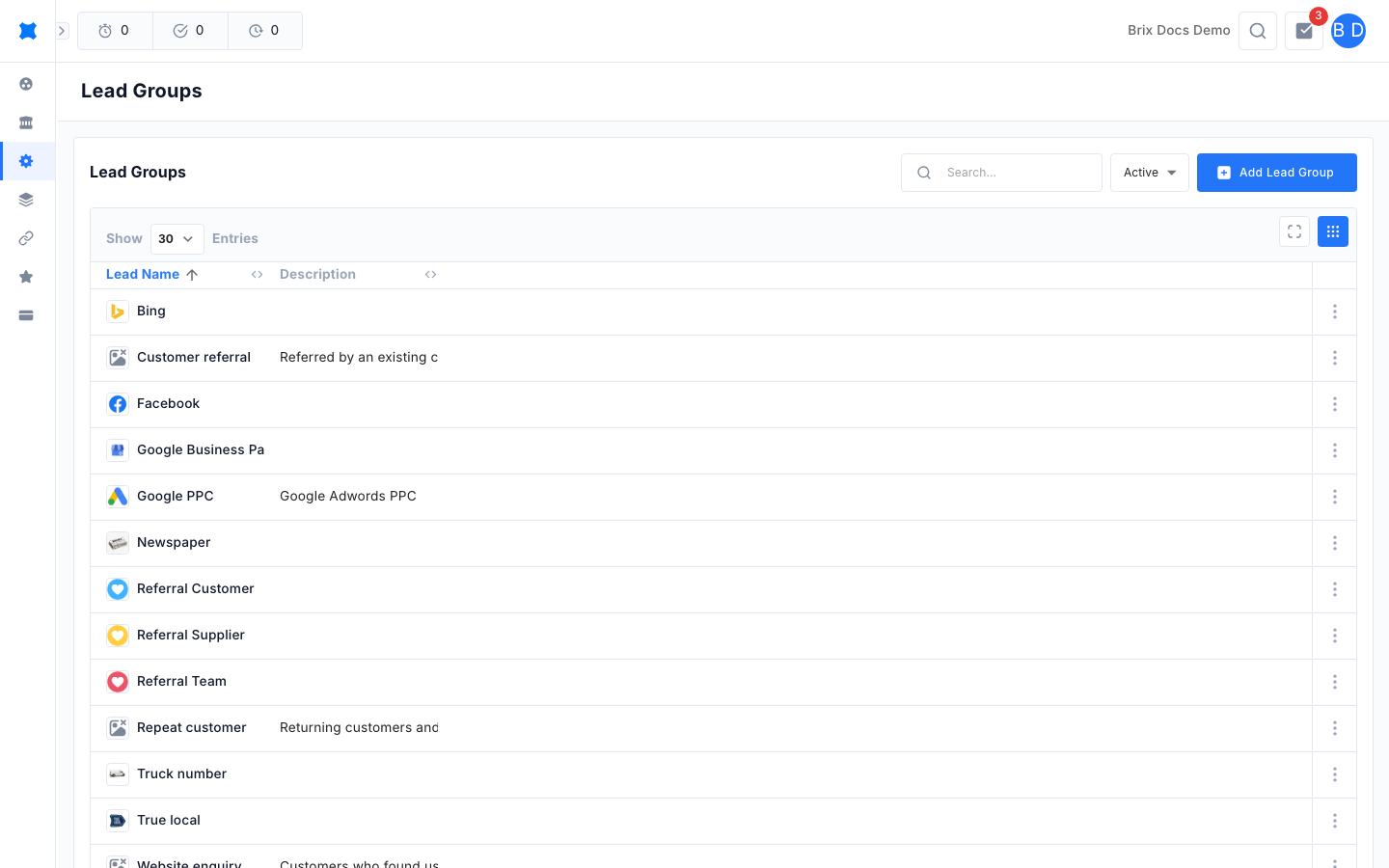
Task: Open the layers stack icon in sidebar
Action: tap(26, 200)
